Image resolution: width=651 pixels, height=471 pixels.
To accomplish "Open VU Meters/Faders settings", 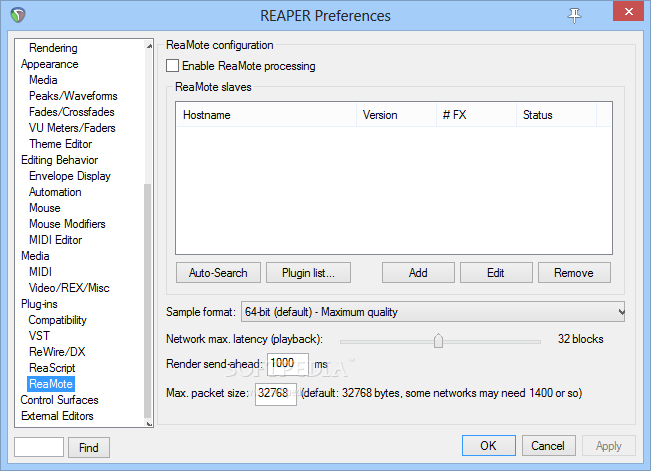I will 72,128.
